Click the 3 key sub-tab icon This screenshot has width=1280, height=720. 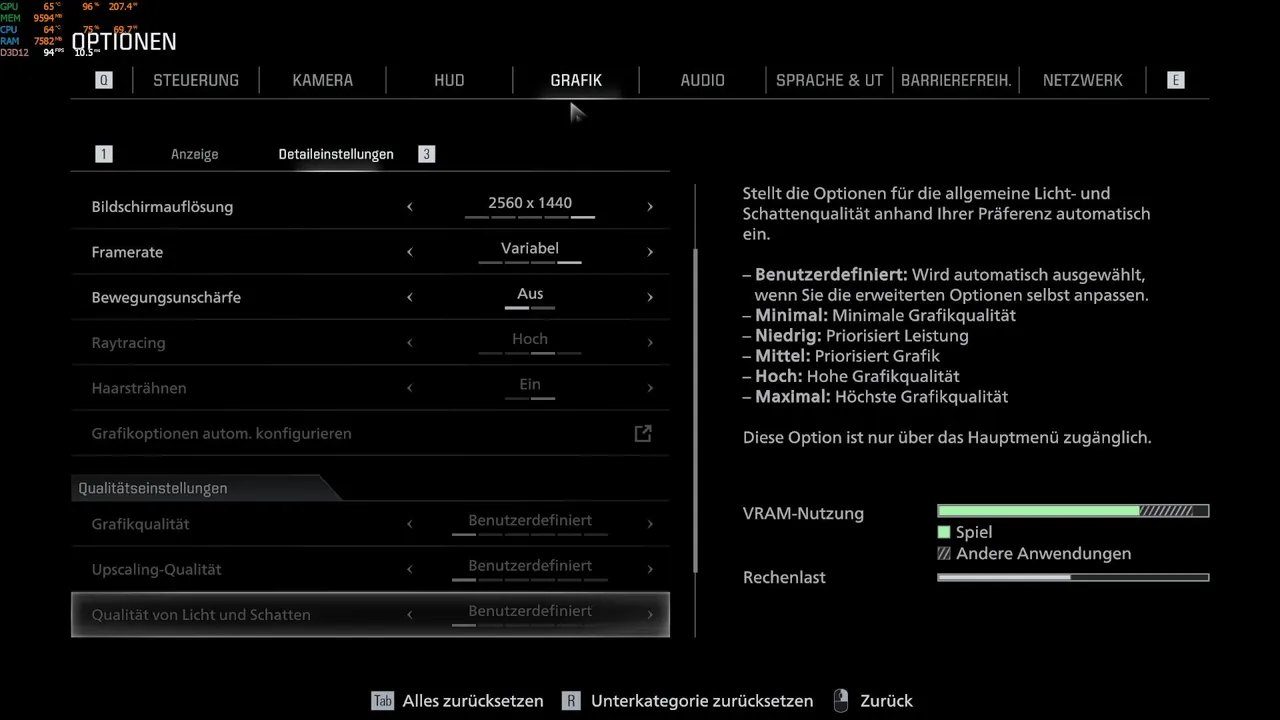pos(426,154)
